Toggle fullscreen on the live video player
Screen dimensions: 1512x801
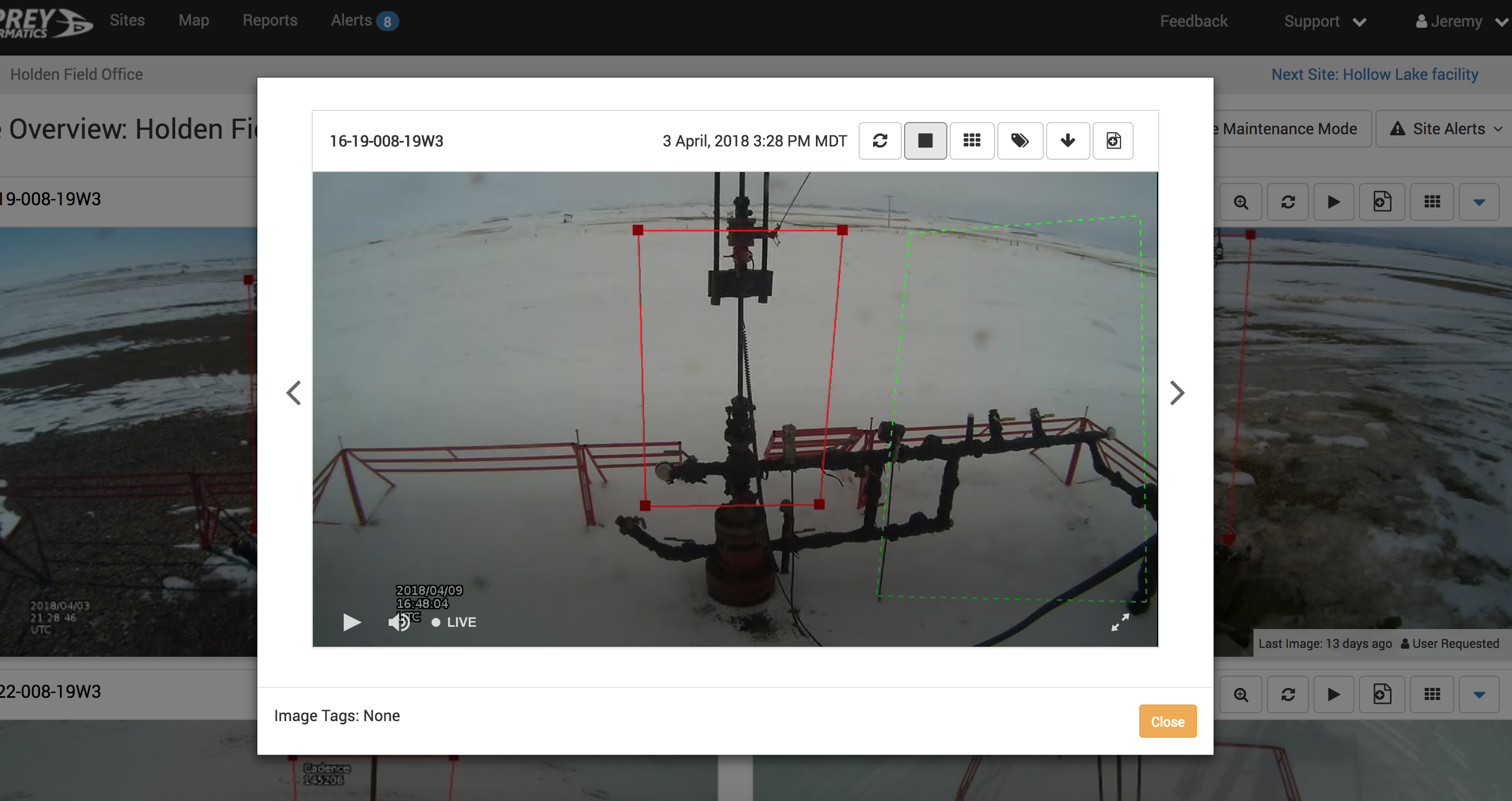(1120, 622)
